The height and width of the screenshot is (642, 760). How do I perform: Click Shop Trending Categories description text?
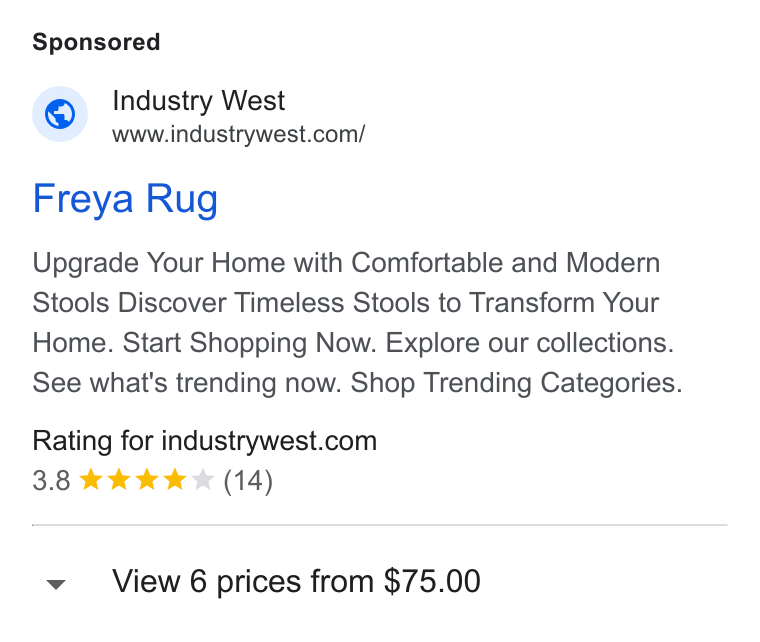(516, 383)
